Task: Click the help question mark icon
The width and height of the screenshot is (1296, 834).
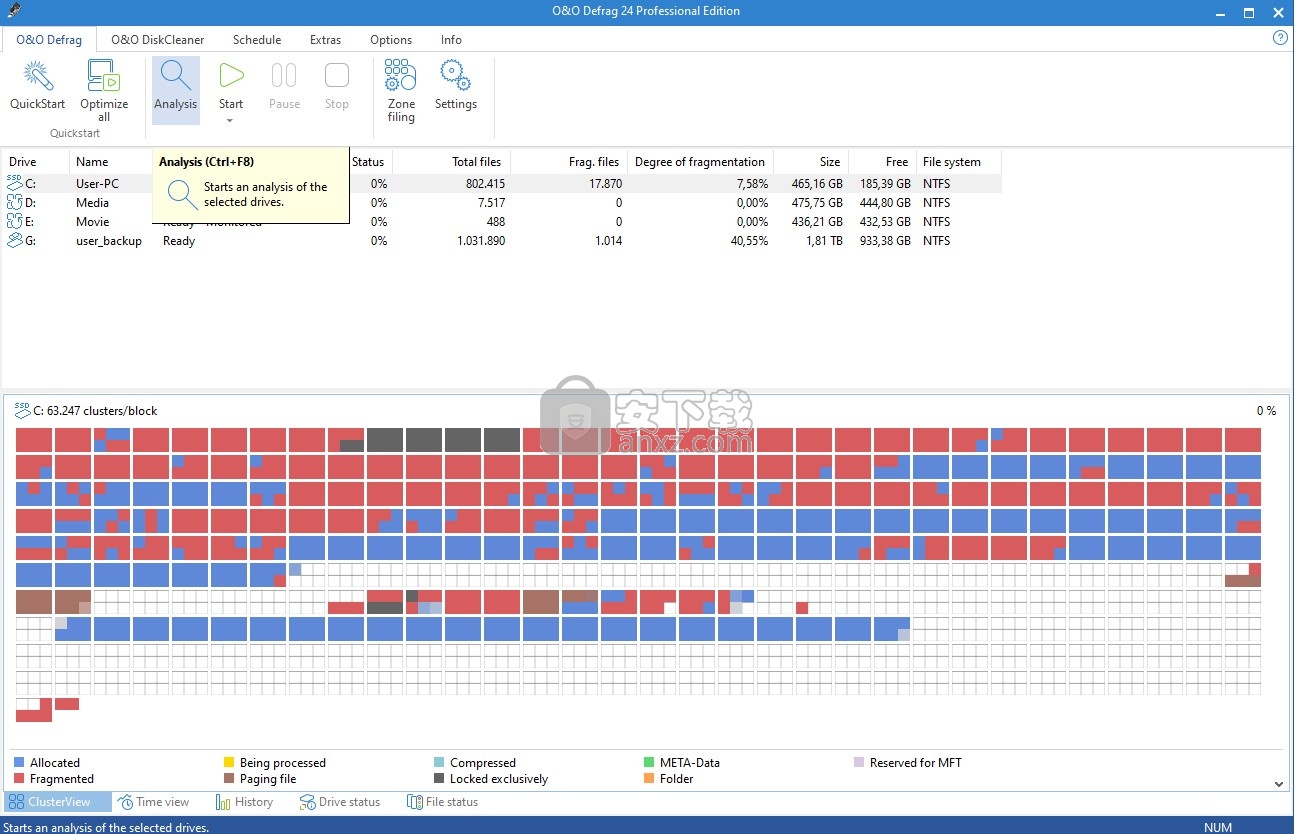Action: 1280,38
